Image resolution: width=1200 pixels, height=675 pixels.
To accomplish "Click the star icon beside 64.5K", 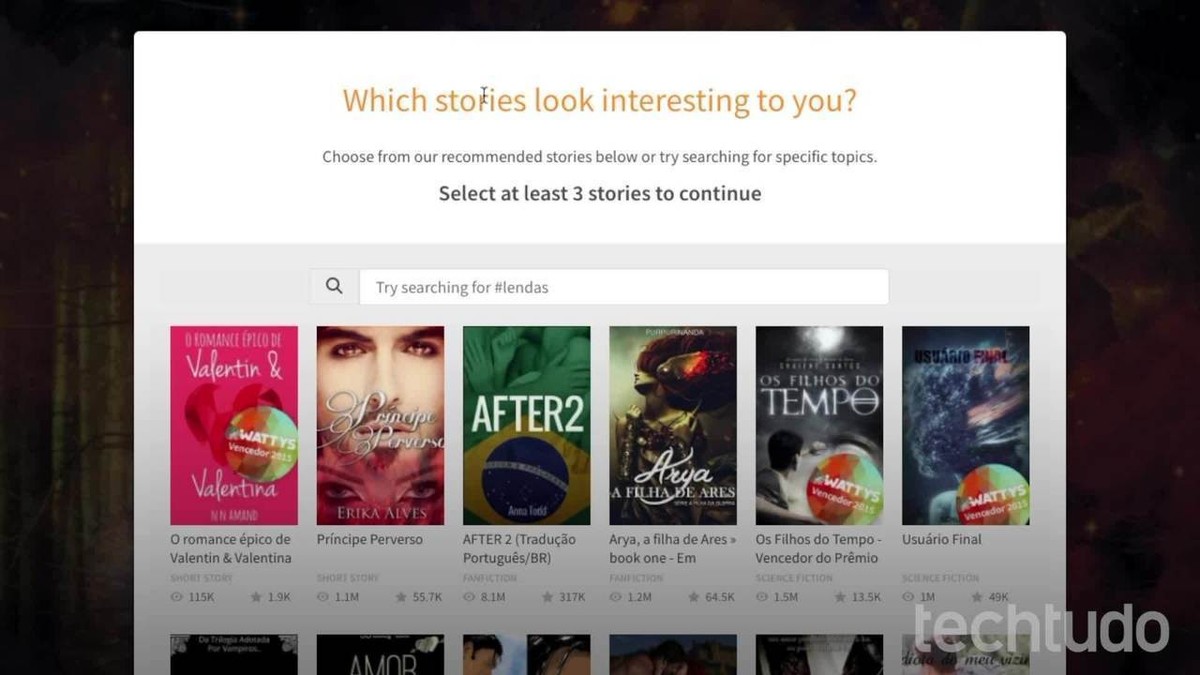I will tap(693, 597).
